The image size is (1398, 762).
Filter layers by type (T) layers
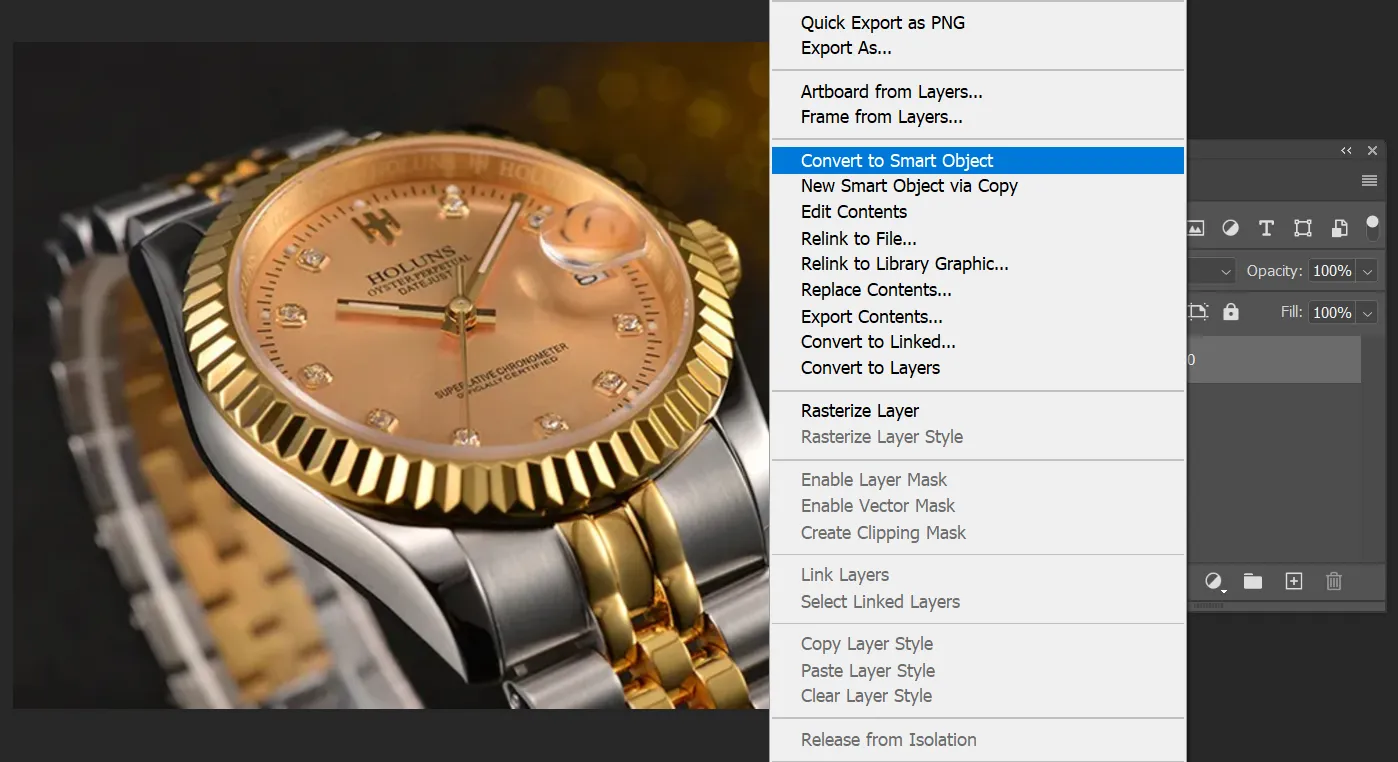[x=1266, y=228]
